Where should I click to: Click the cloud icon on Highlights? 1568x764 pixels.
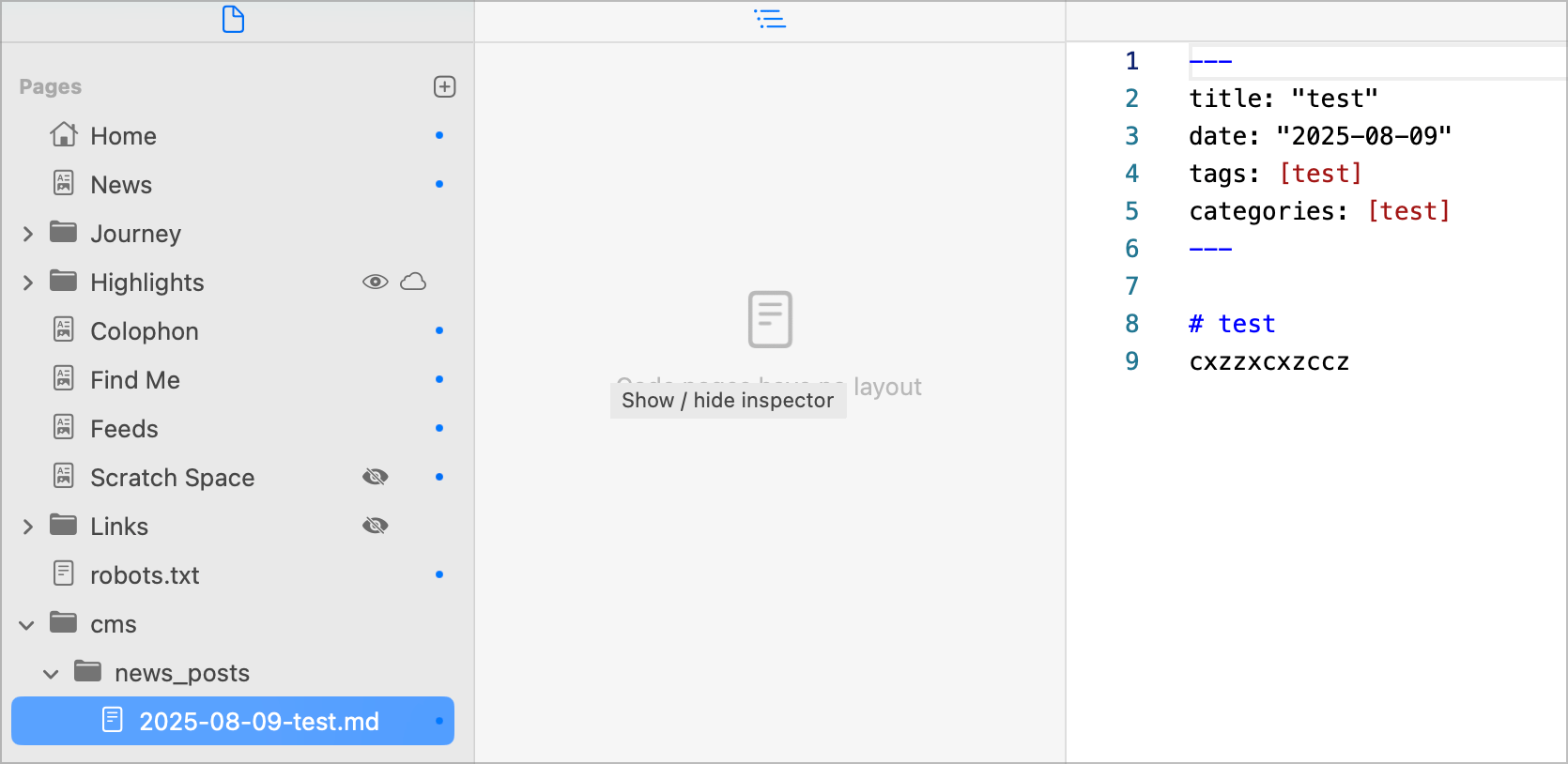click(x=413, y=282)
